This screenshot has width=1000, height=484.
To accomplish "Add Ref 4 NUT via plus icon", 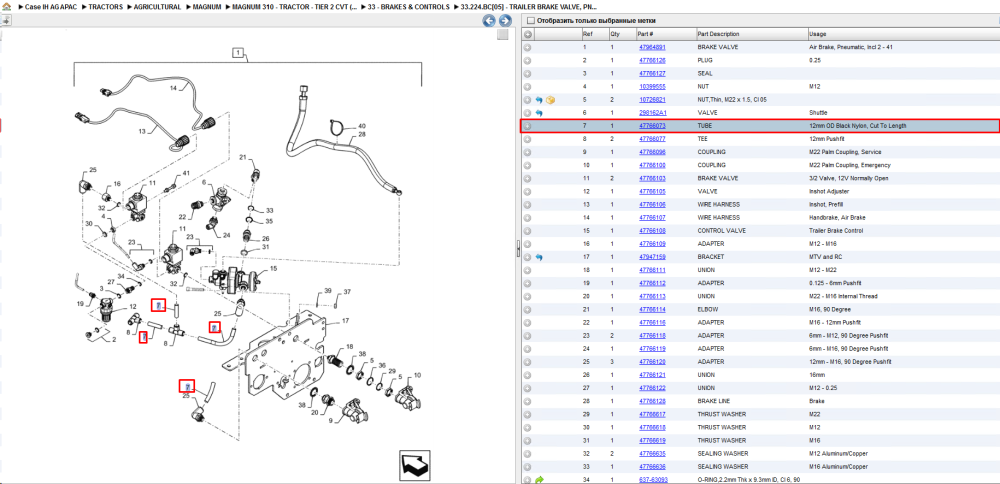I will coord(527,87).
